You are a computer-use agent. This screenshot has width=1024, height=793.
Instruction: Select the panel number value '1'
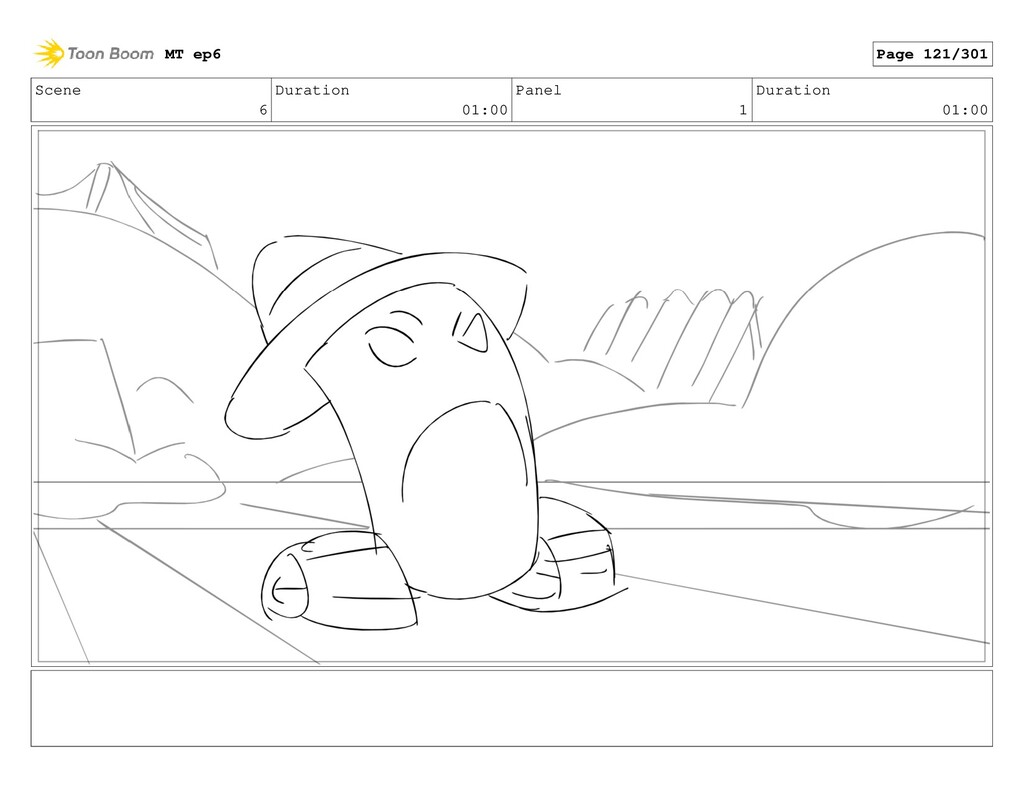[x=743, y=110]
